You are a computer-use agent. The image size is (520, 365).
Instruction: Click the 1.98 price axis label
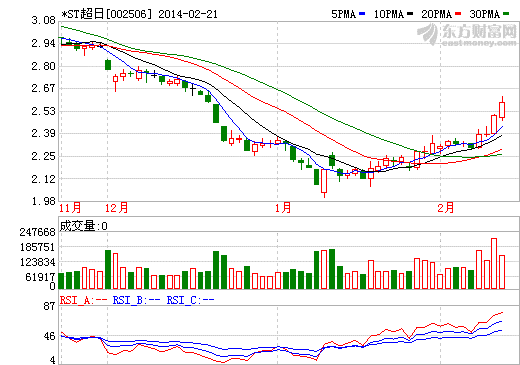click(43, 201)
